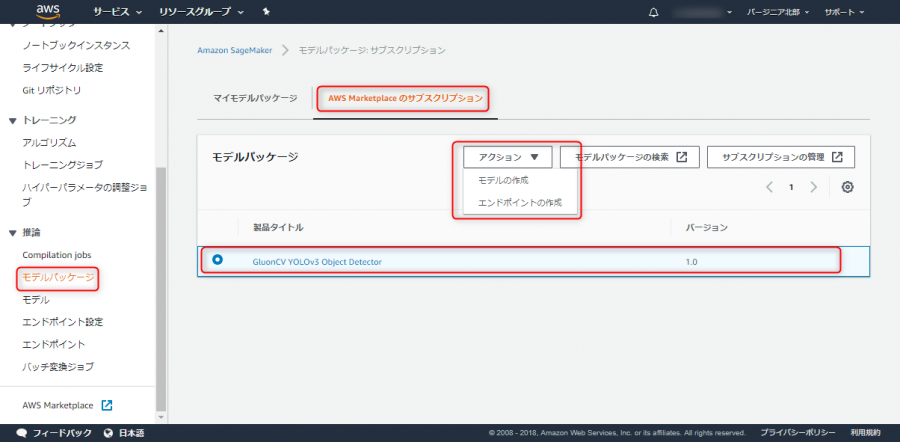Open 利用規約 footer link

866,433
